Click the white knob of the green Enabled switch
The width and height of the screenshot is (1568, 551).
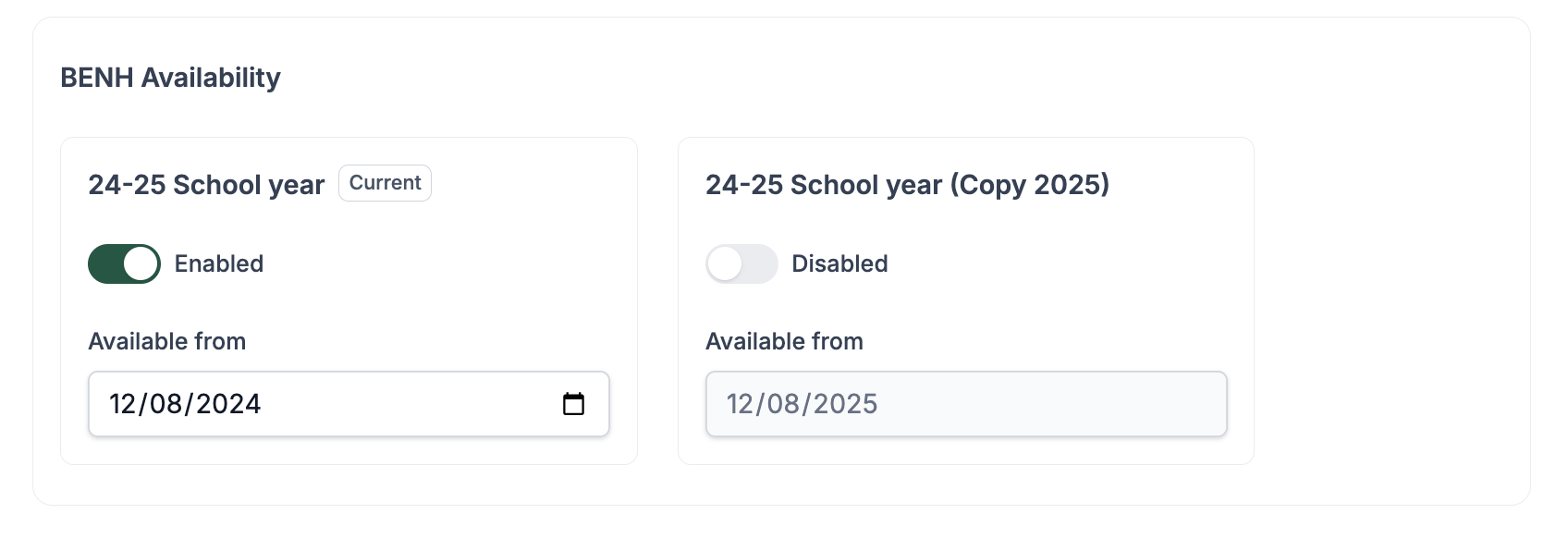tap(141, 263)
